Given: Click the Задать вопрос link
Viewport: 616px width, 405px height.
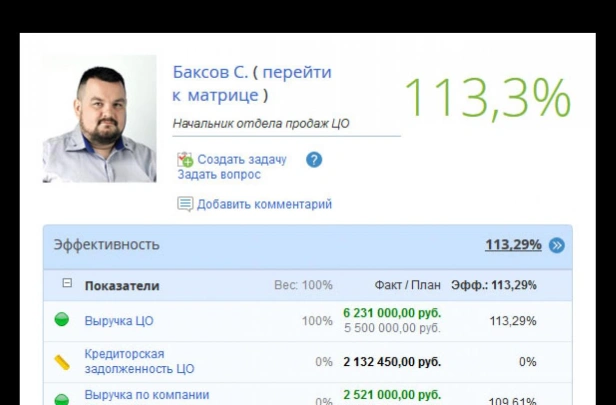Looking at the screenshot, I should 219,174.
